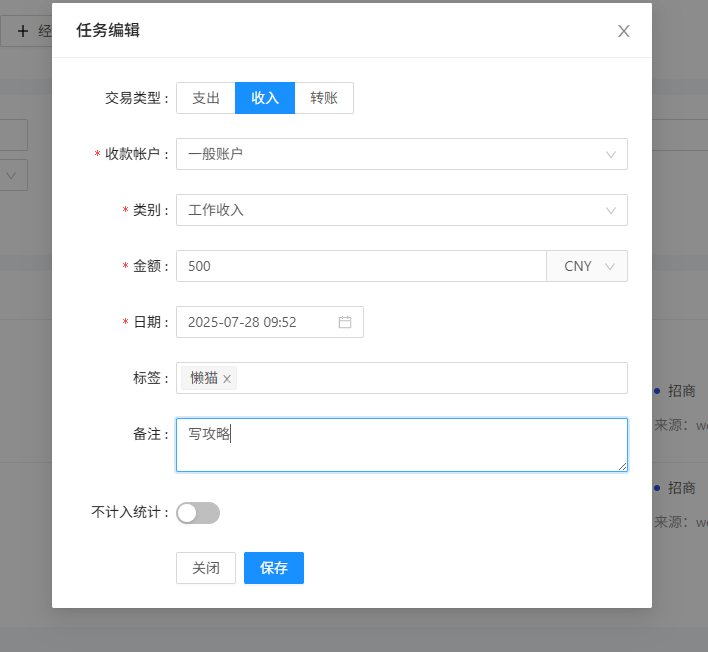Click the plus icon behind the dialog
Viewport: 708px width, 652px height.
(x=23, y=31)
